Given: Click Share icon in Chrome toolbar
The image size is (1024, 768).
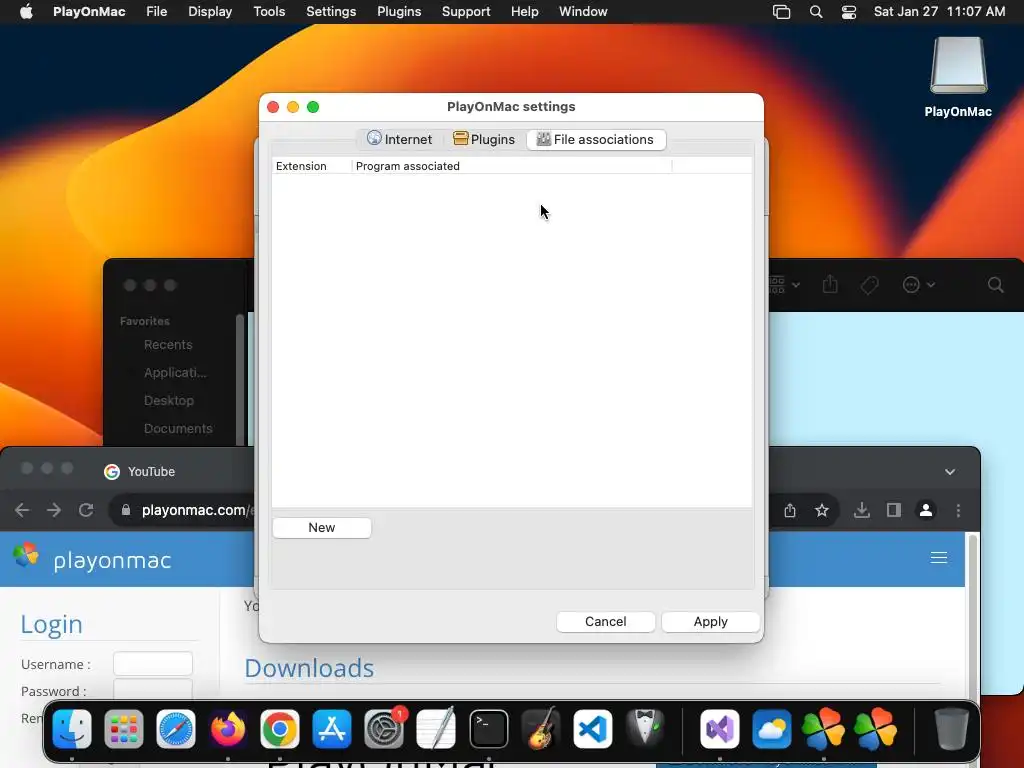Looking at the screenshot, I should [x=790, y=510].
